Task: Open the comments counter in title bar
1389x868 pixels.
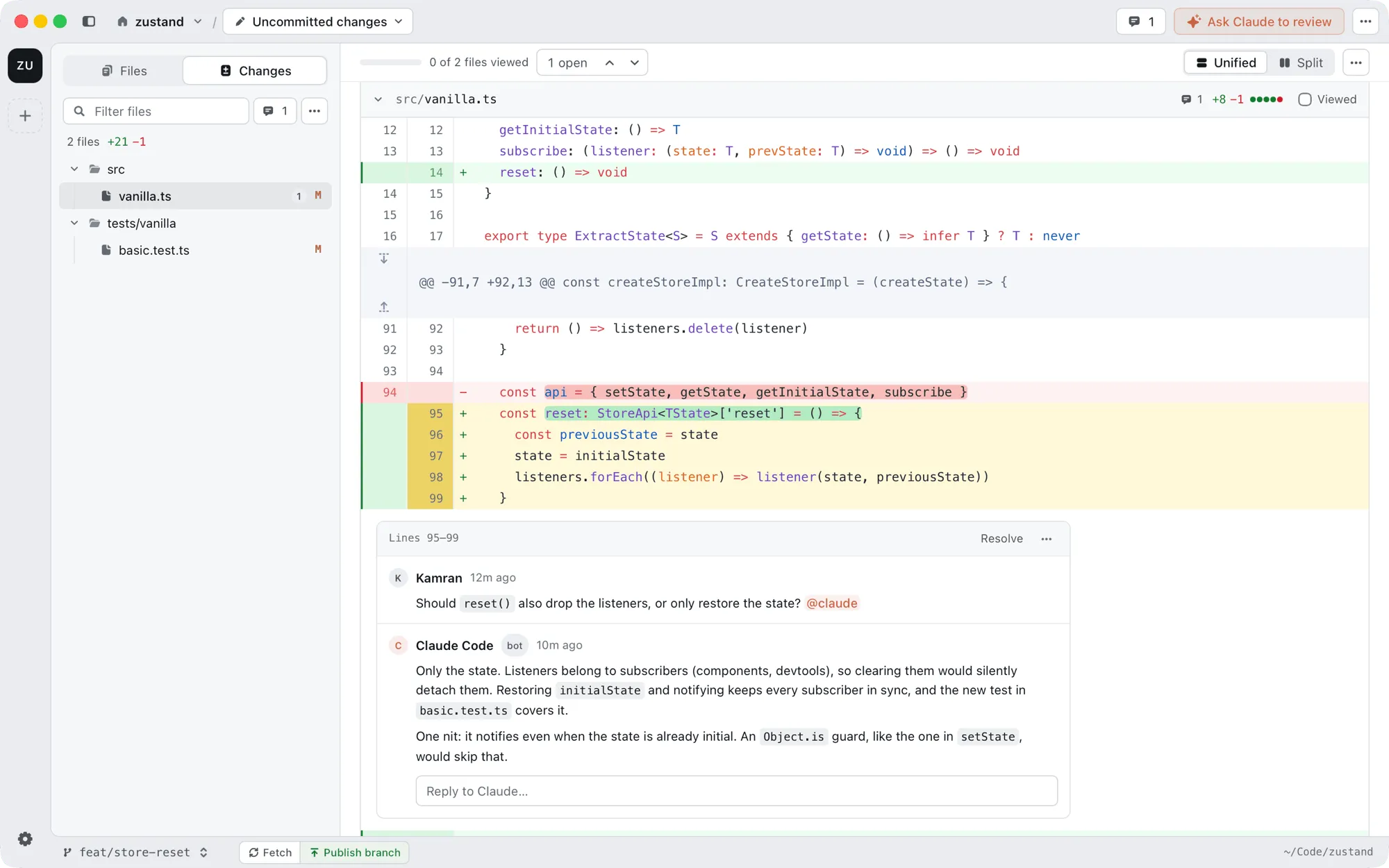Action: pyautogui.click(x=1141, y=22)
